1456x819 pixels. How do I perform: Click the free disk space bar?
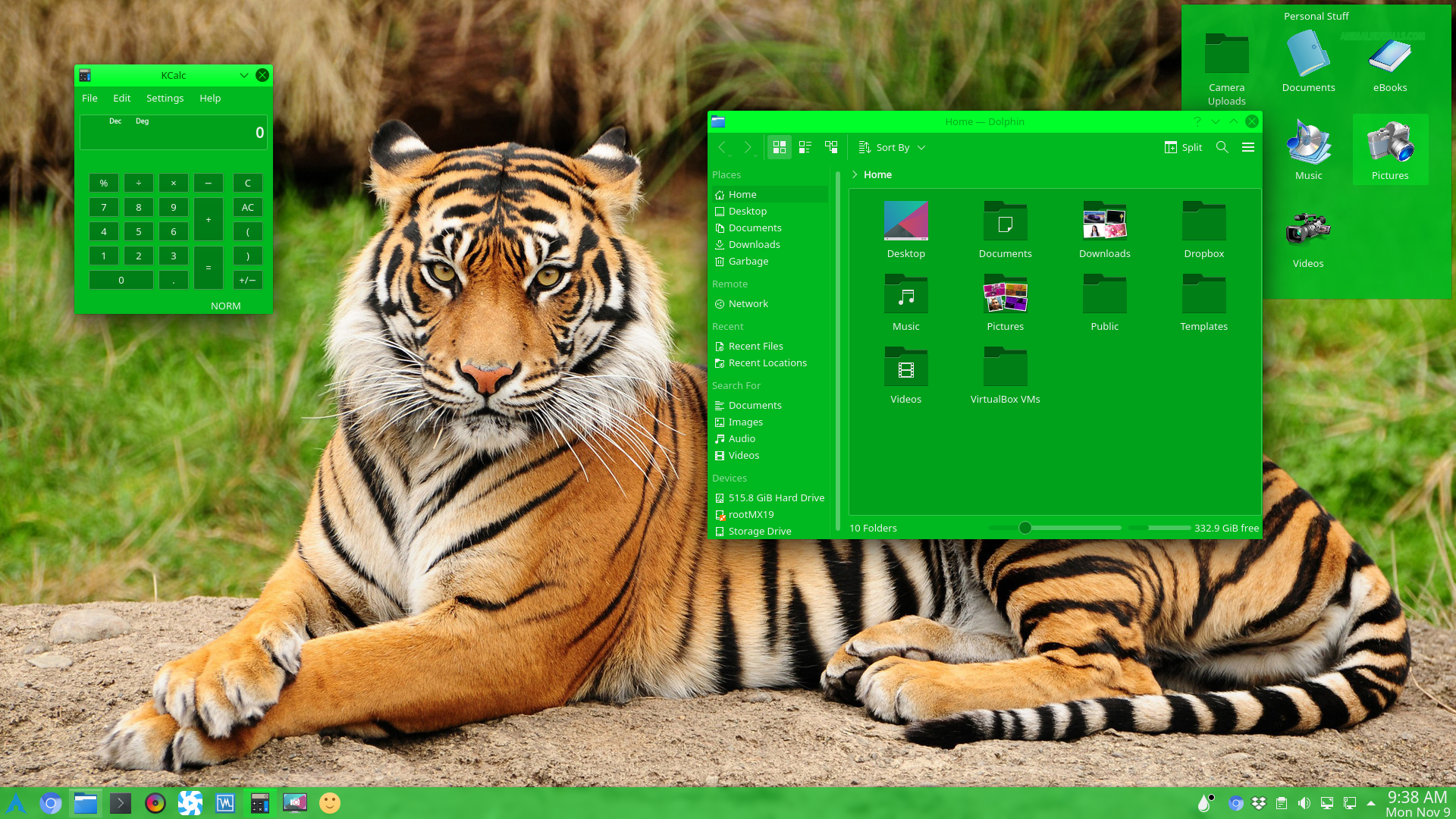point(1159,528)
